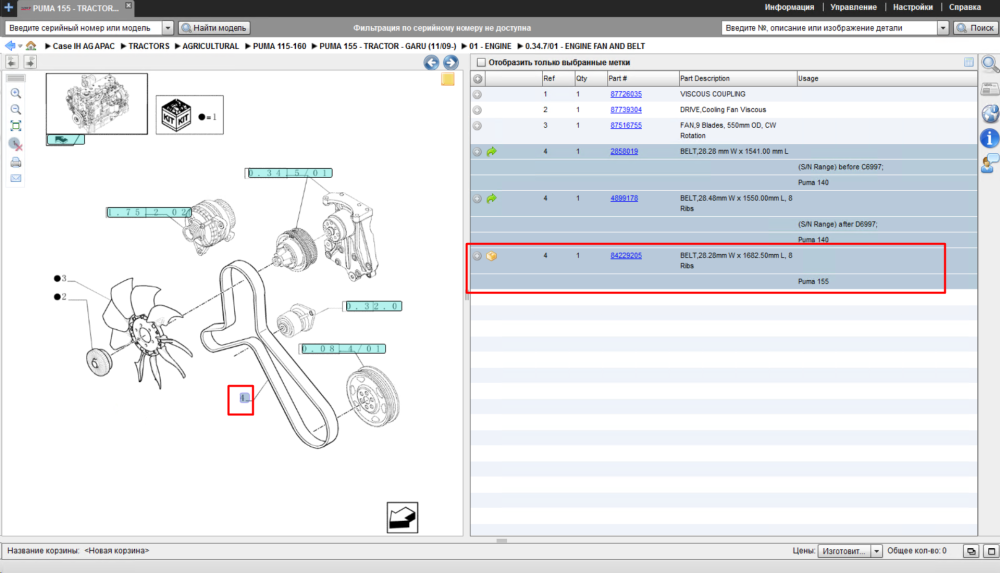1000x573 pixels.
Task: Add VISCOUS COUPLING row to cart
Action: (477, 94)
